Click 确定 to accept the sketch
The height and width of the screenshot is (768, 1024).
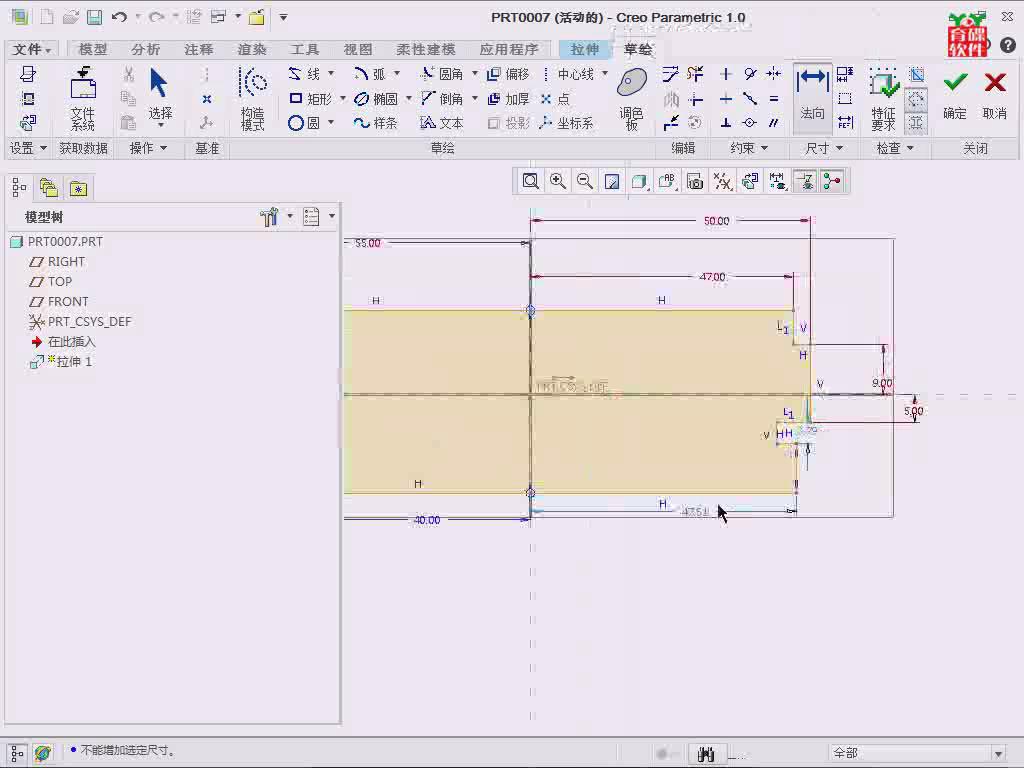coord(955,96)
